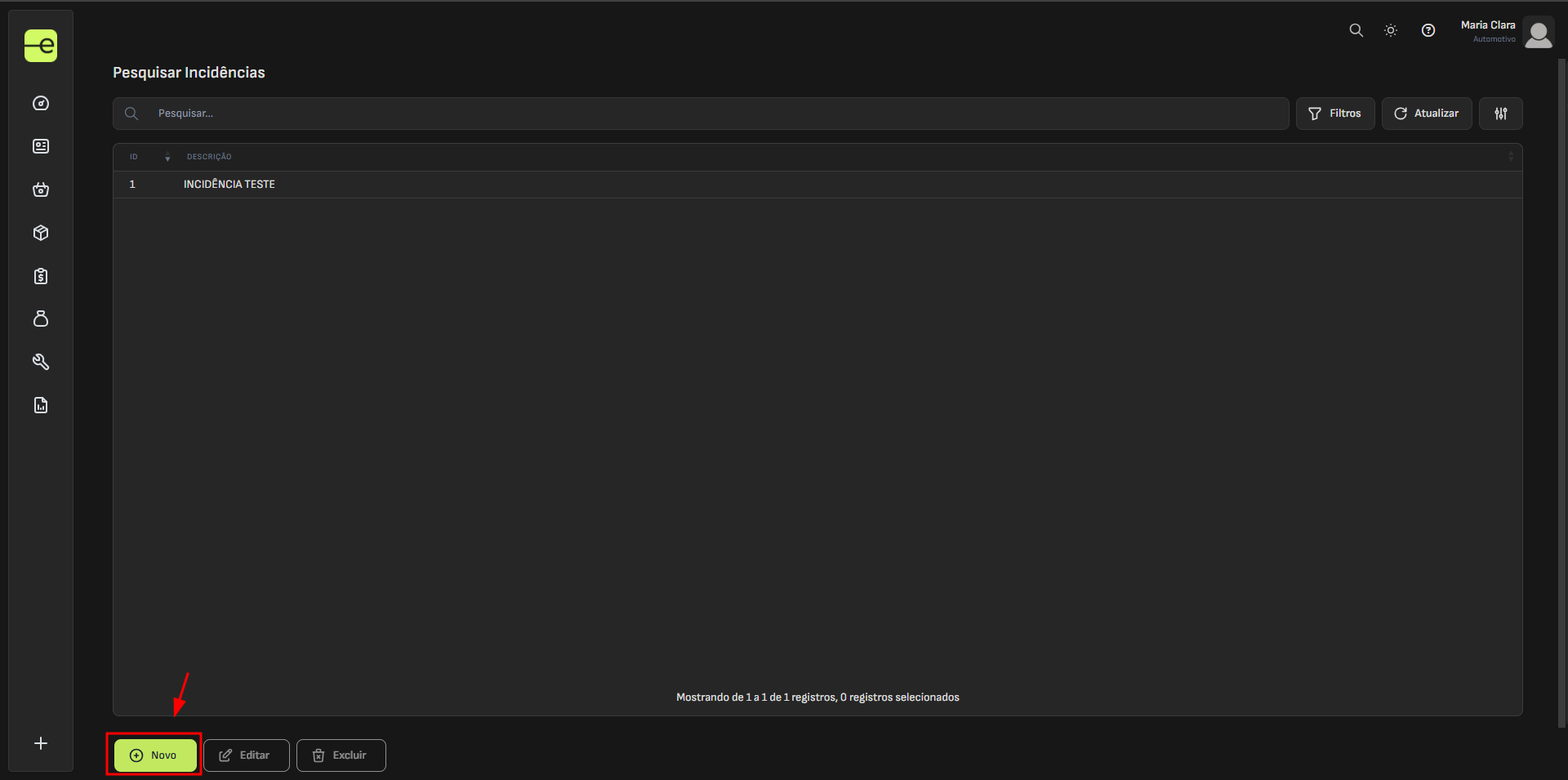Click the money bag sidebar icon
This screenshot has height=780, width=1568.
pos(41,319)
